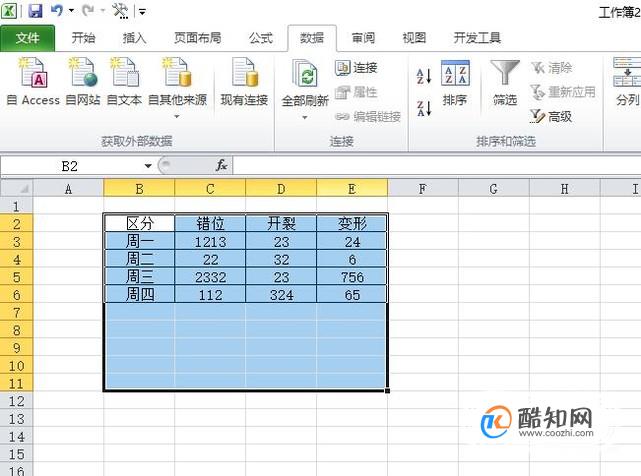Sort descending Z to A icon
Viewport: 641px width, 476px height.
(424, 108)
